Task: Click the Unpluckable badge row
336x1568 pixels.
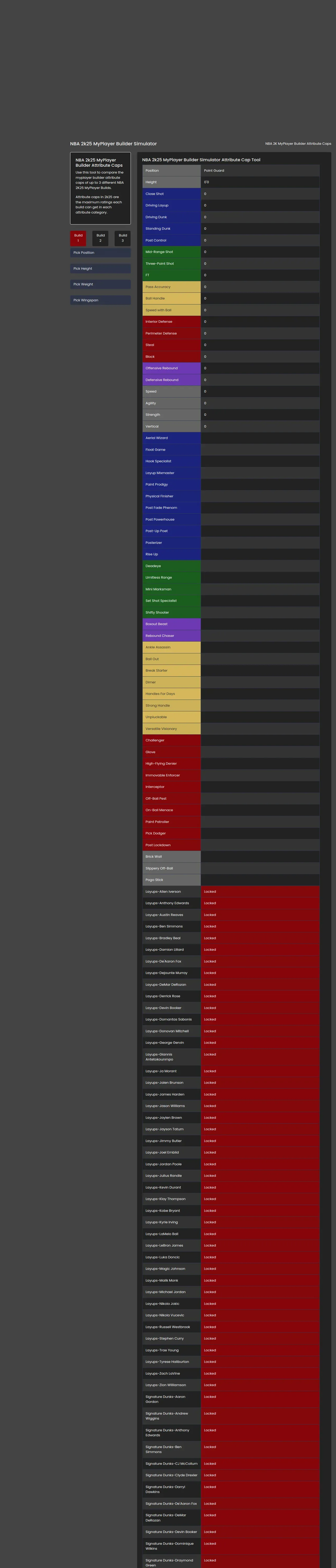Action: tap(231, 718)
